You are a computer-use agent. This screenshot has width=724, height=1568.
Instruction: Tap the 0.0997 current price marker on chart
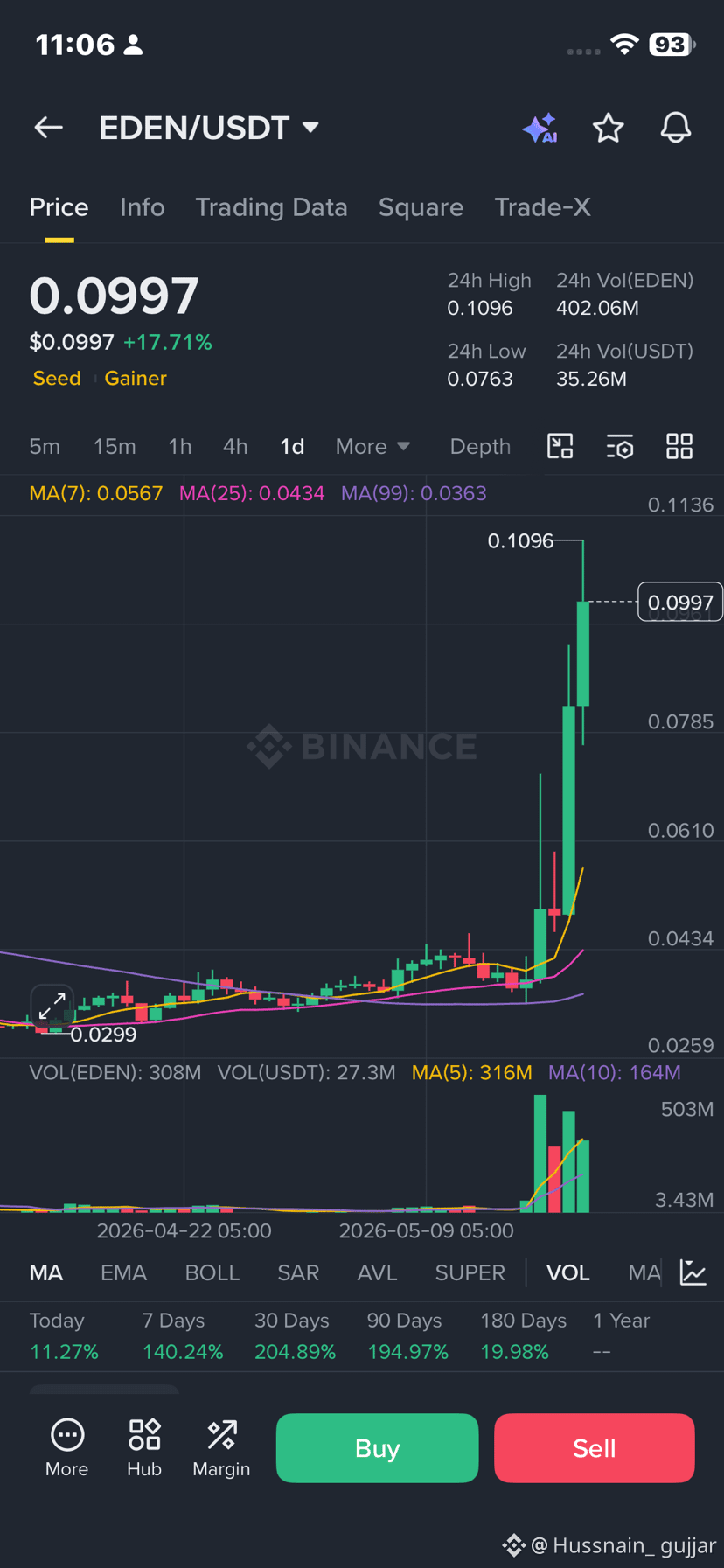pyautogui.click(x=680, y=602)
